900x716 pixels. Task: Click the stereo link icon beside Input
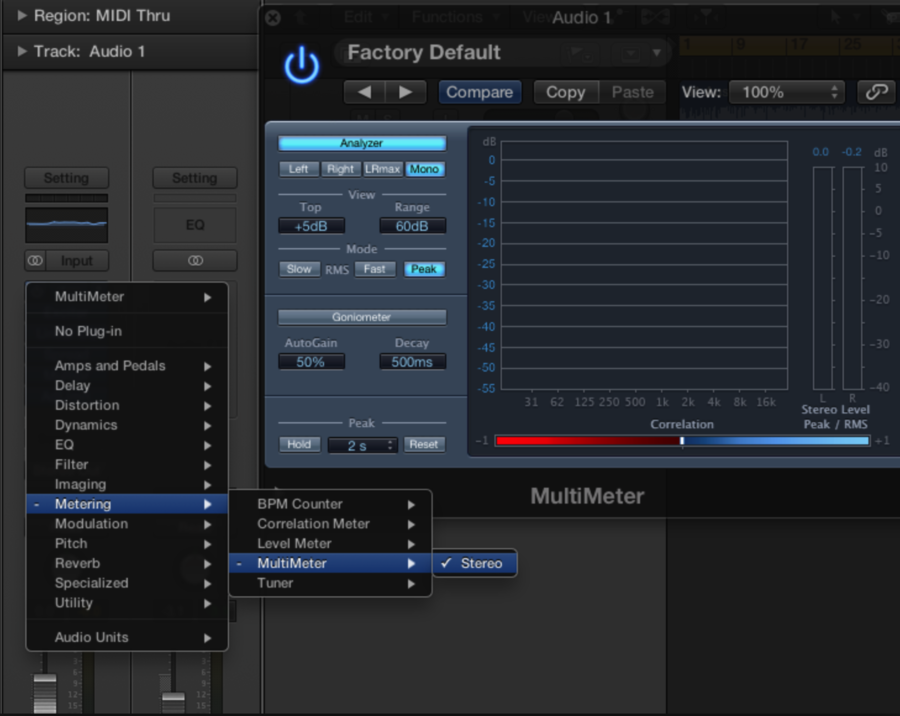[35, 261]
